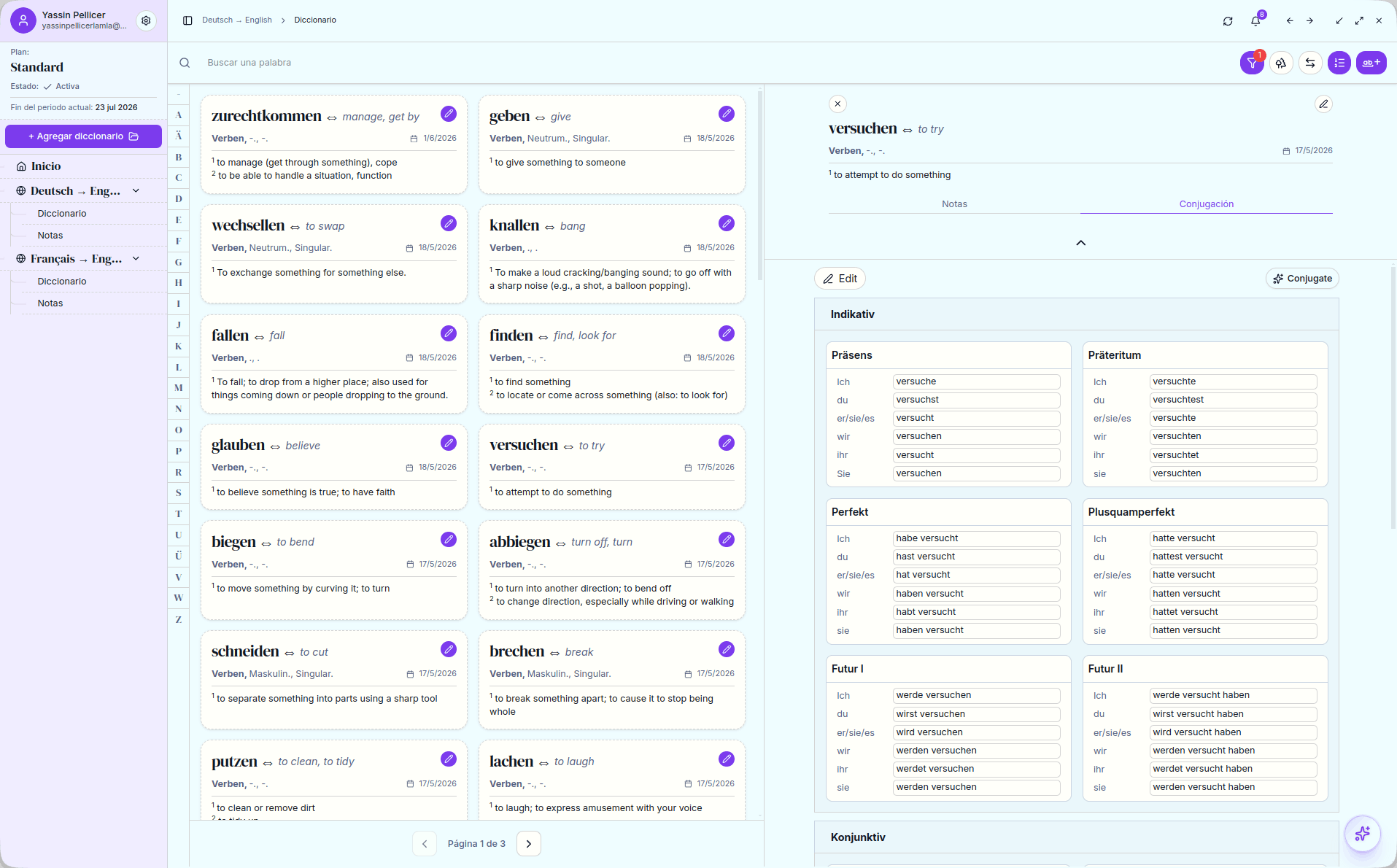This screenshot has width=1397, height=868.
Task: Click Deutsch → English breadcrumb
Action: (x=237, y=20)
